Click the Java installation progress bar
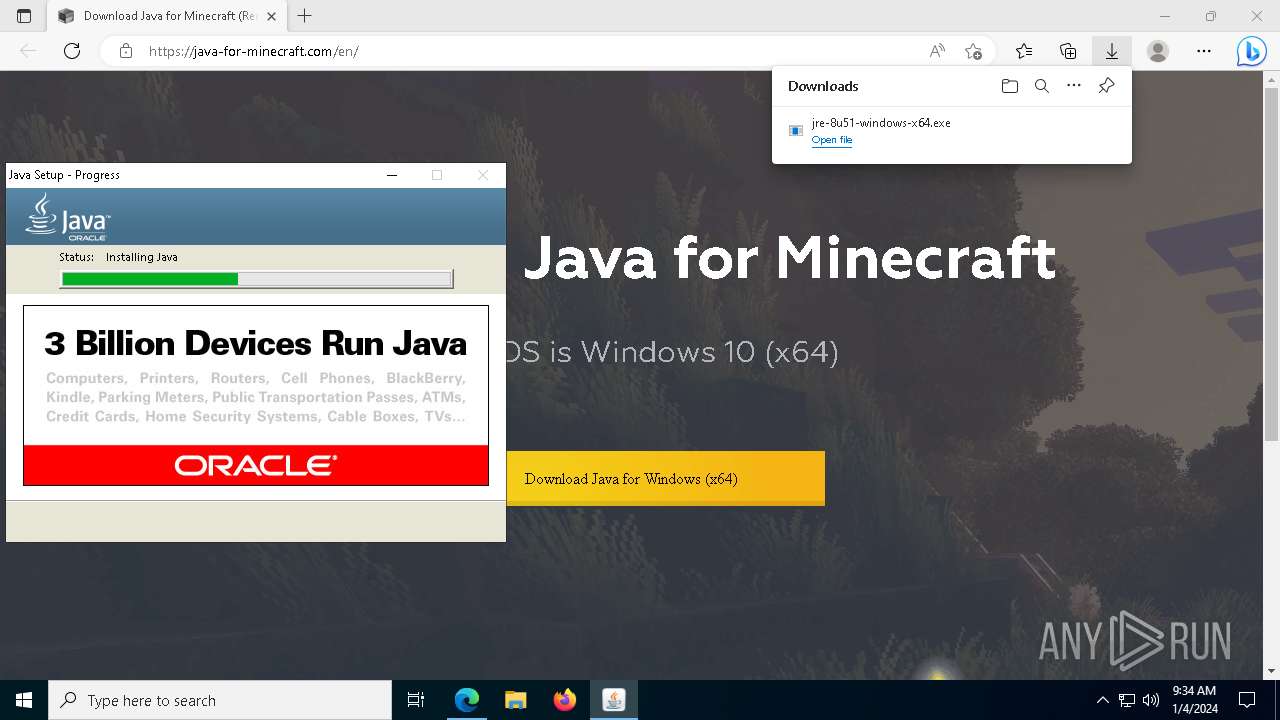Screen dimensions: 1280x720 (x=257, y=279)
